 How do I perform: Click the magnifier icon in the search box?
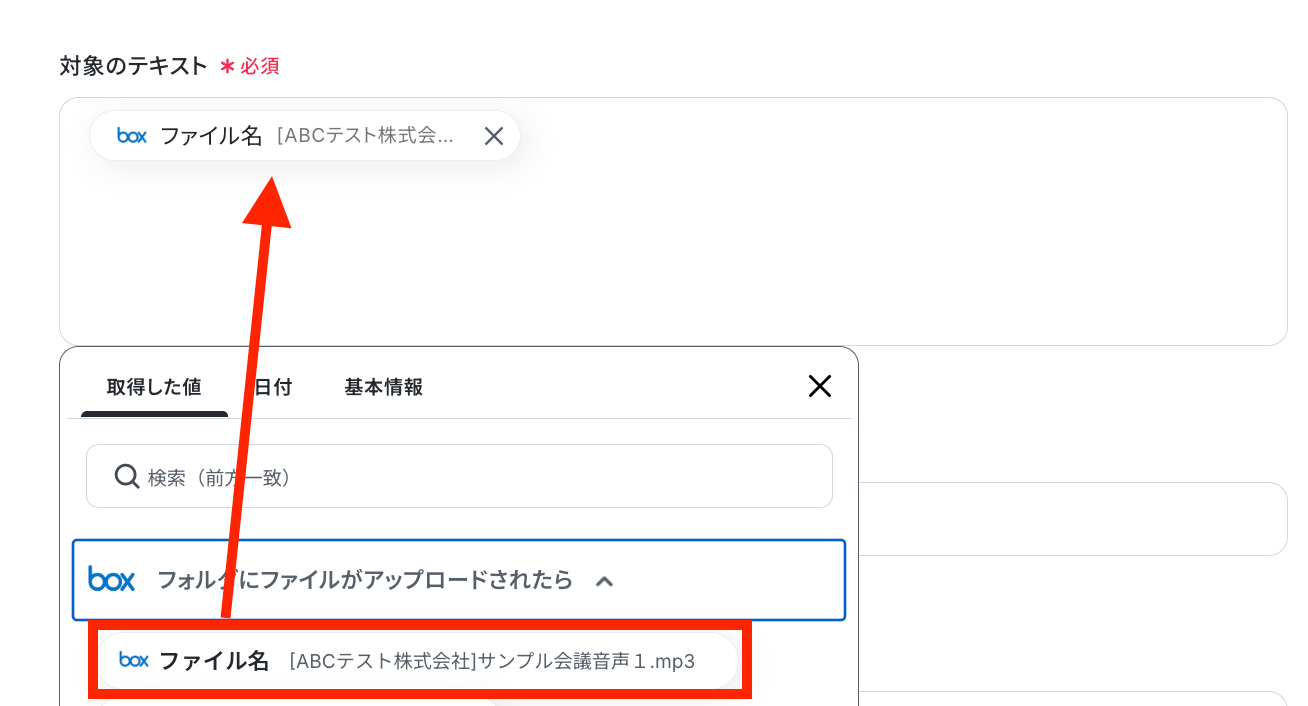pyautogui.click(x=127, y=476)
